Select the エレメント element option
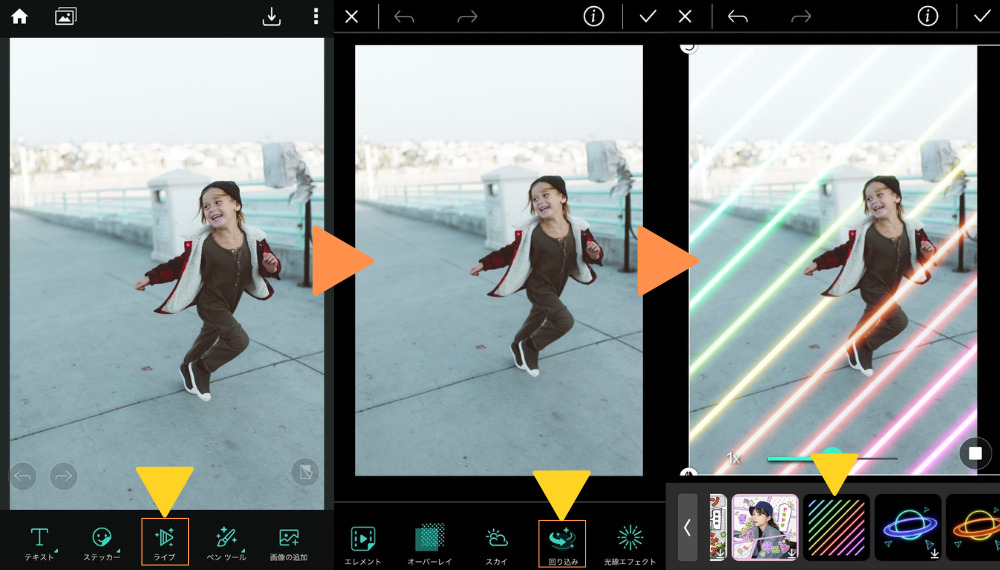This screenshot has height=570, width=1000. pos(363,546)
